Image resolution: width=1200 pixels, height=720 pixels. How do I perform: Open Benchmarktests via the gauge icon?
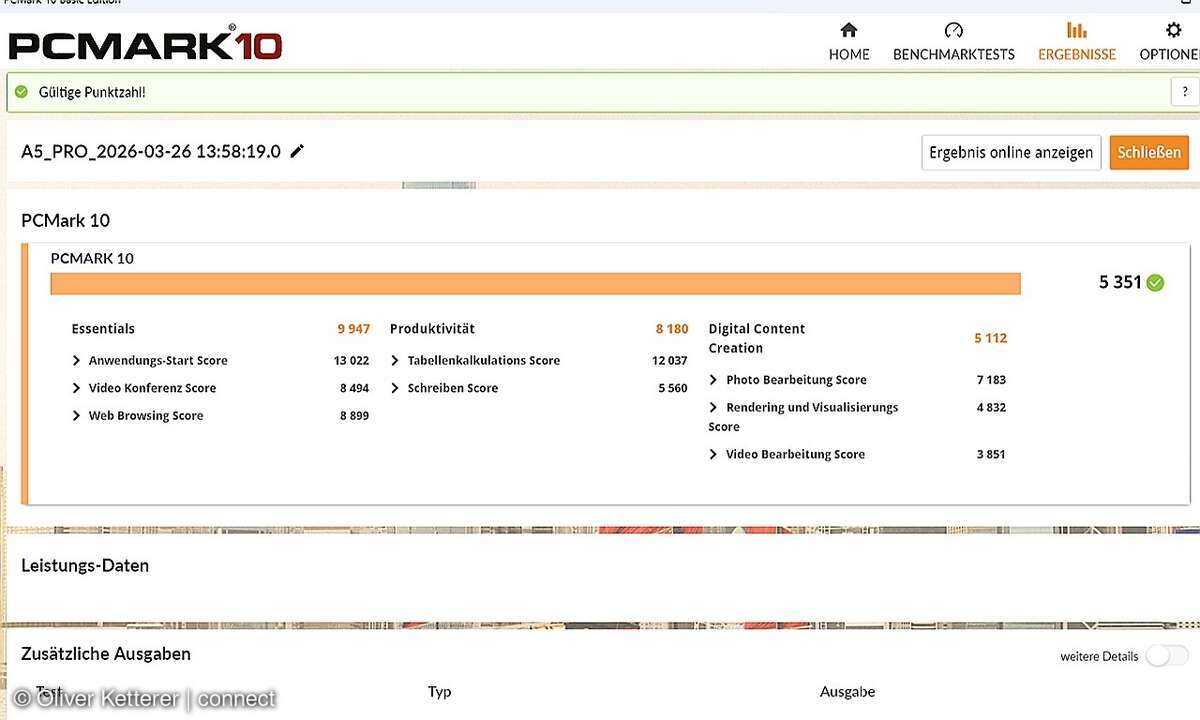pos(953,30)
